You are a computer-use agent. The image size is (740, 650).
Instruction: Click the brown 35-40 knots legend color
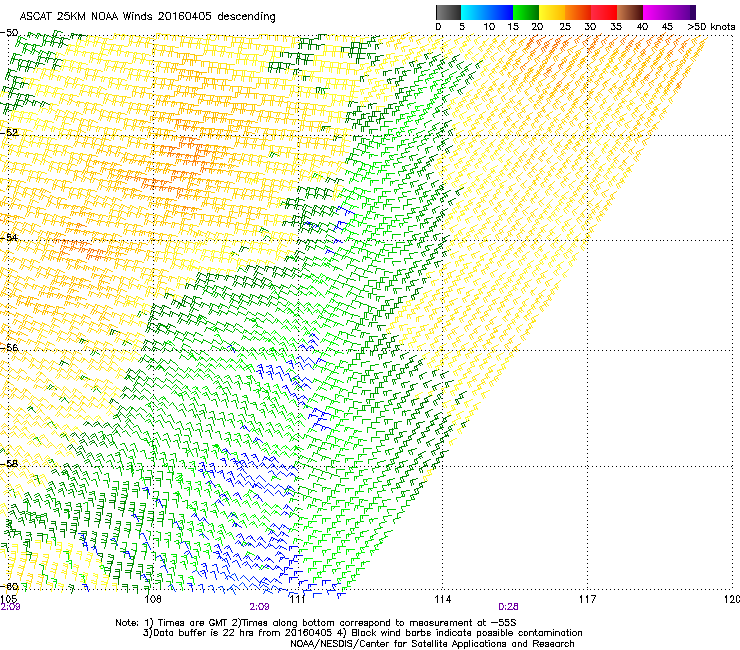point(630,12)
